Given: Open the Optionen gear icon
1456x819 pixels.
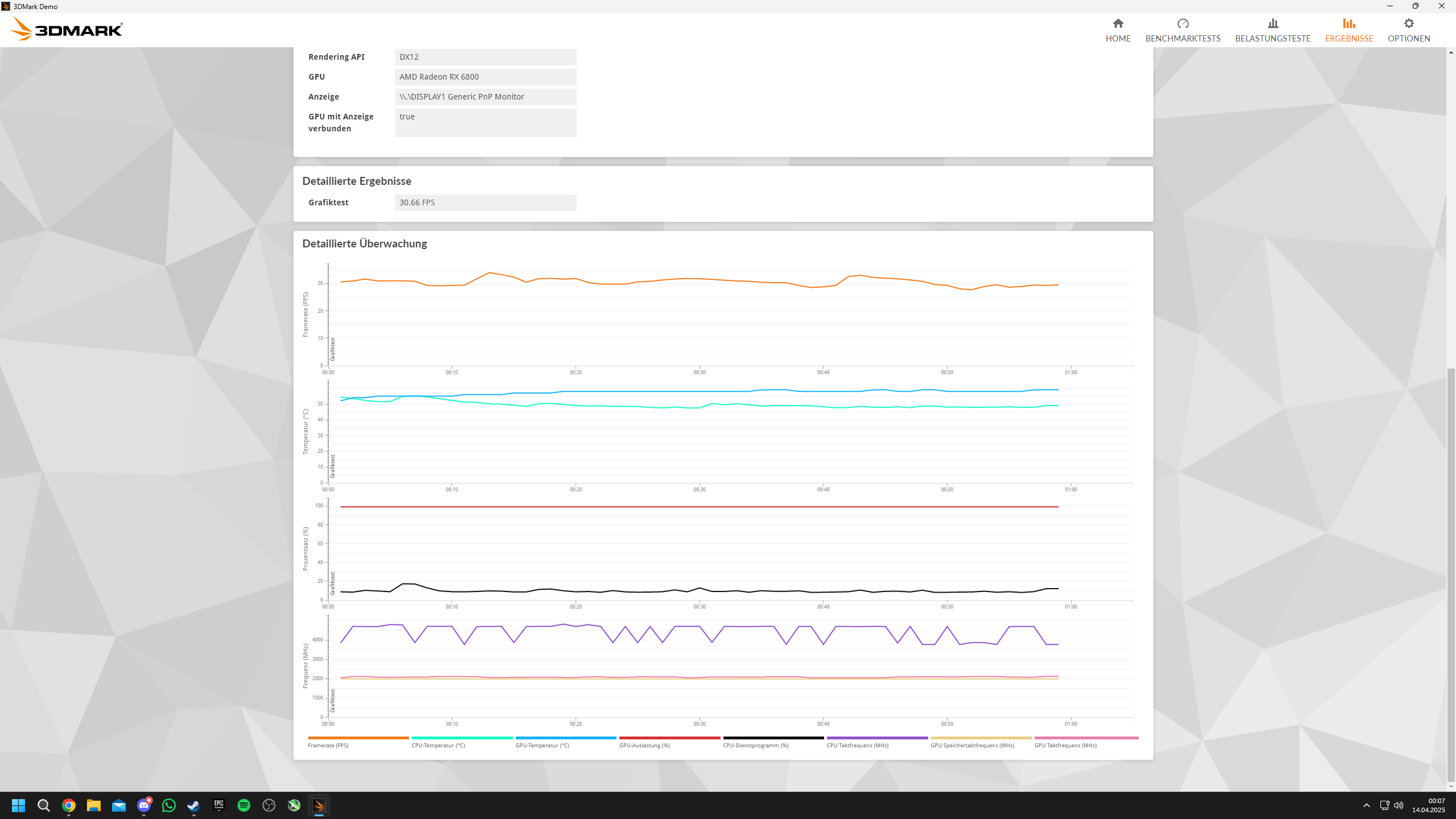Looking at the screenshot, I should tap(1408, 23).
